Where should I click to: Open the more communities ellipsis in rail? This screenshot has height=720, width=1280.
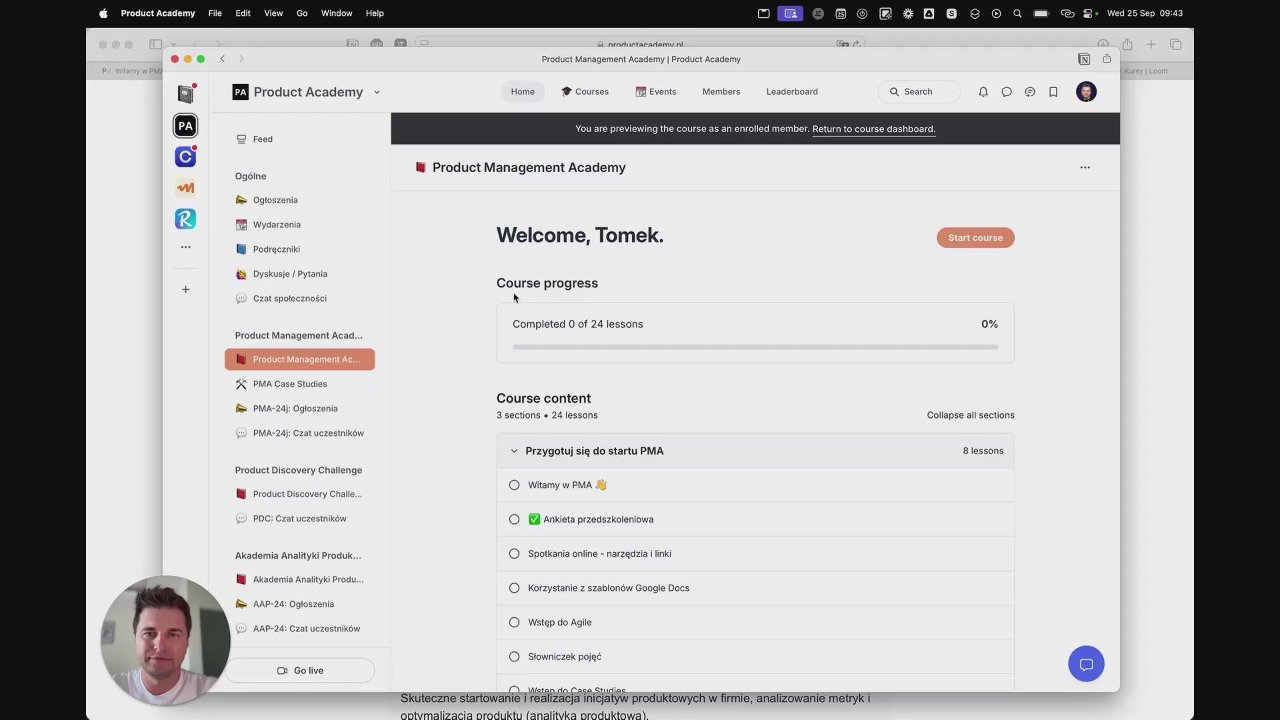pos(185,247)
